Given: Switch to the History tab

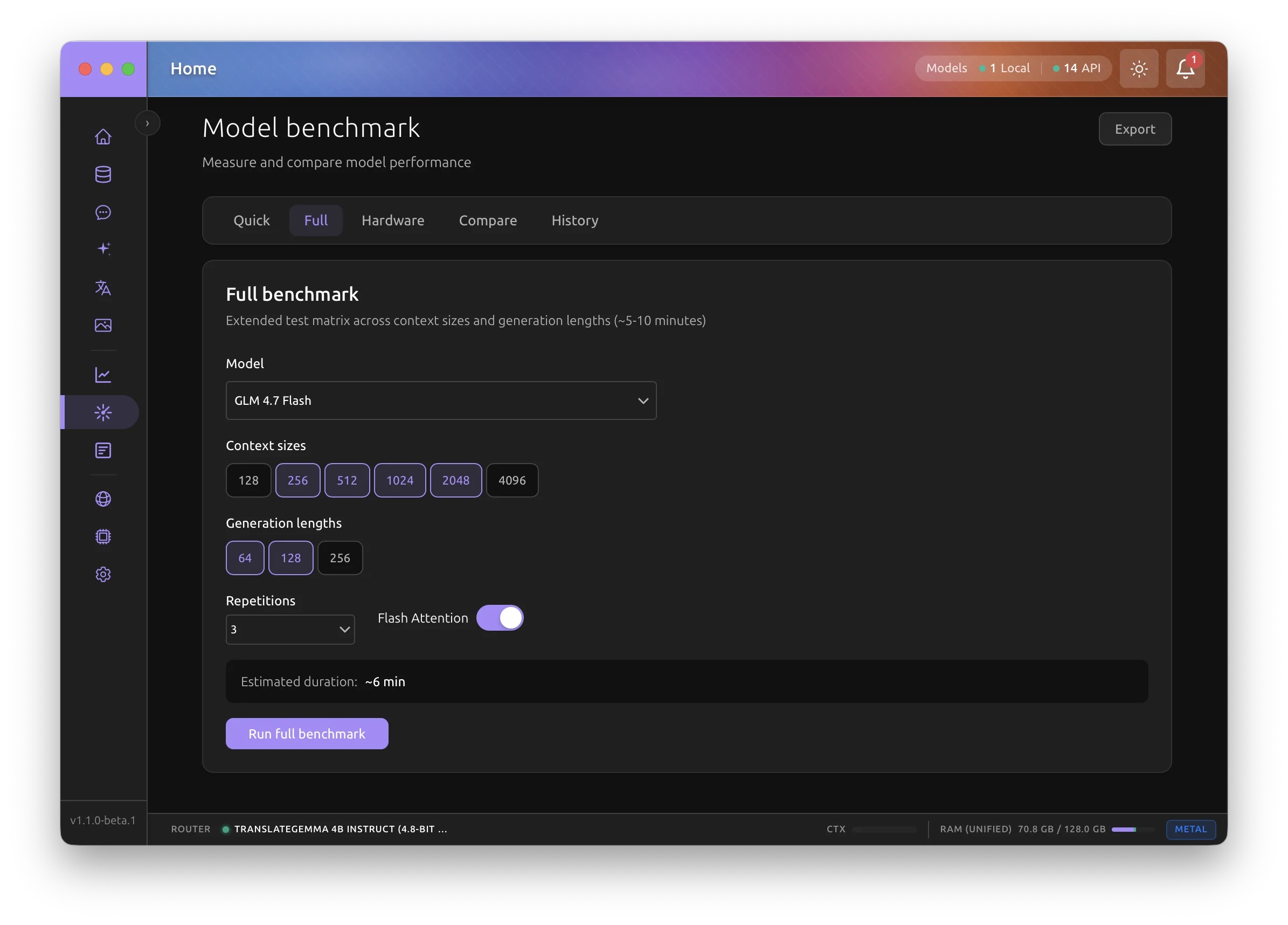Looking at the screenshot, I should (574, 220).
